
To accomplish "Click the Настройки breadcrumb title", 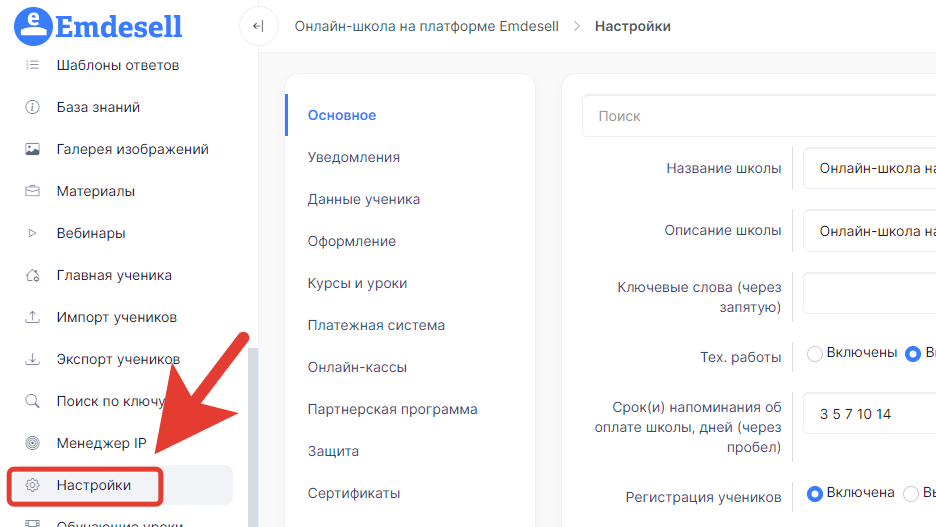I will click(633, 26).
